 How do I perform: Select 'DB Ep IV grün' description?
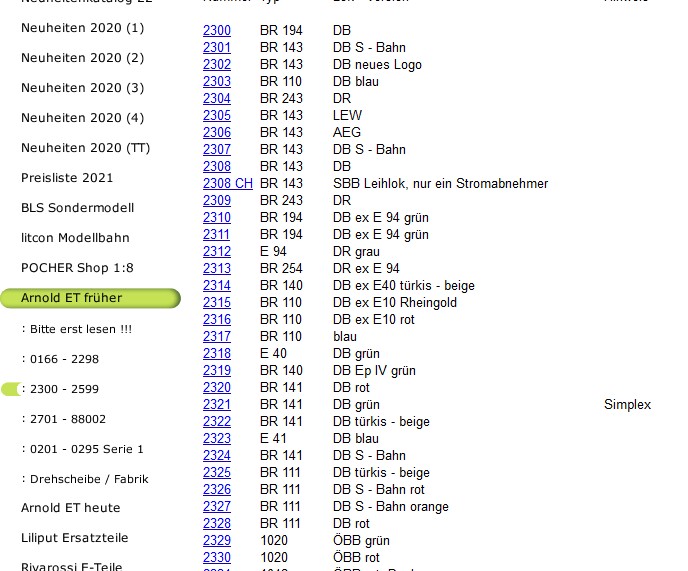click(374, 370)
